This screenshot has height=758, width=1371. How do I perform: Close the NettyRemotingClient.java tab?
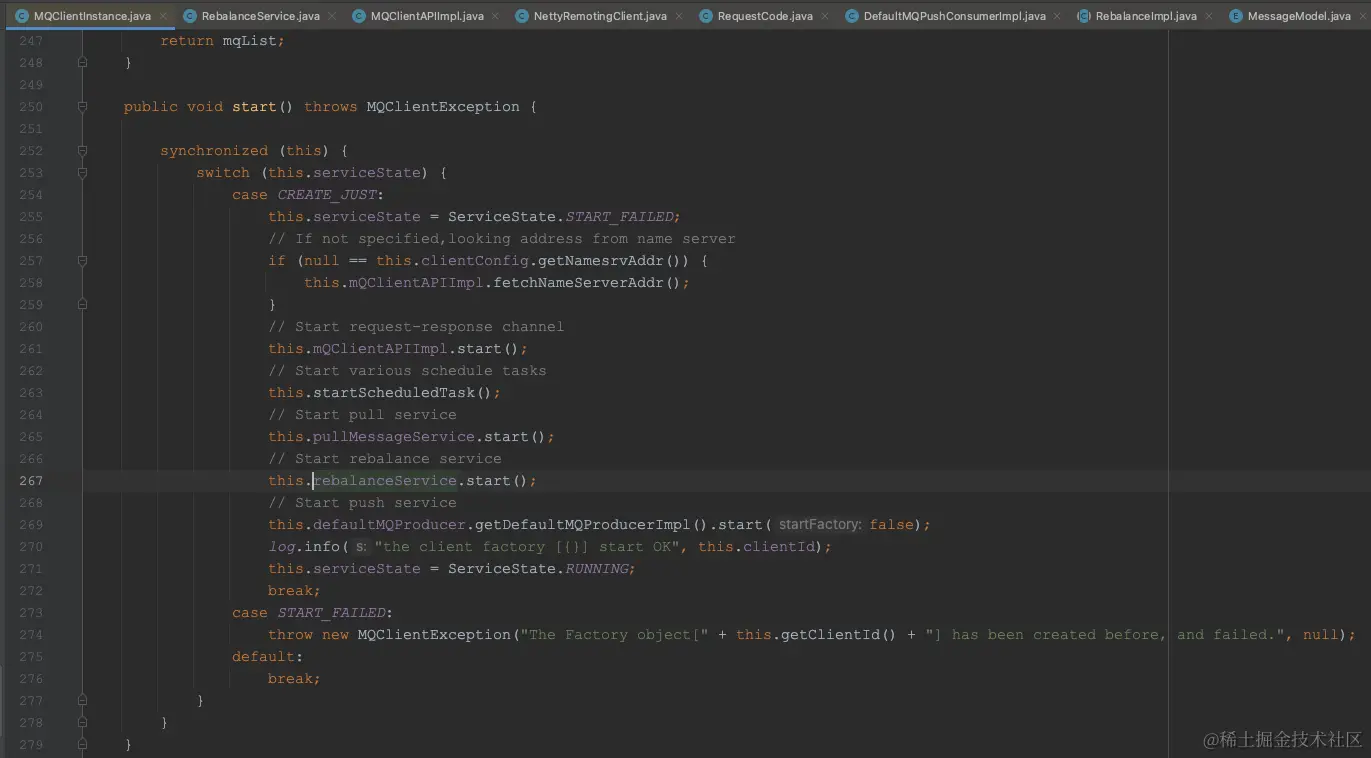(x=680, y=17)
